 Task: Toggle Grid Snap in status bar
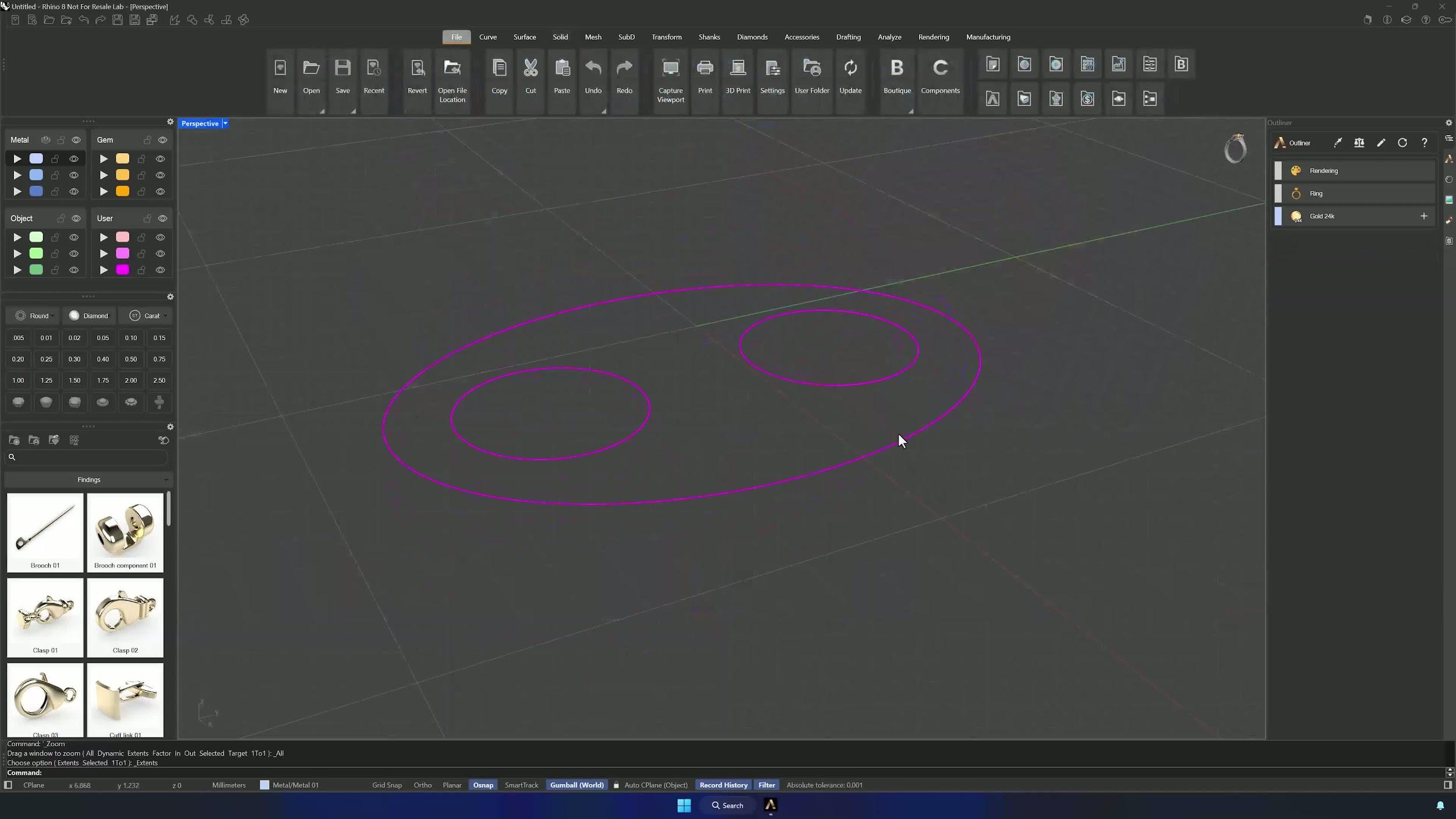tap(387, 785)
